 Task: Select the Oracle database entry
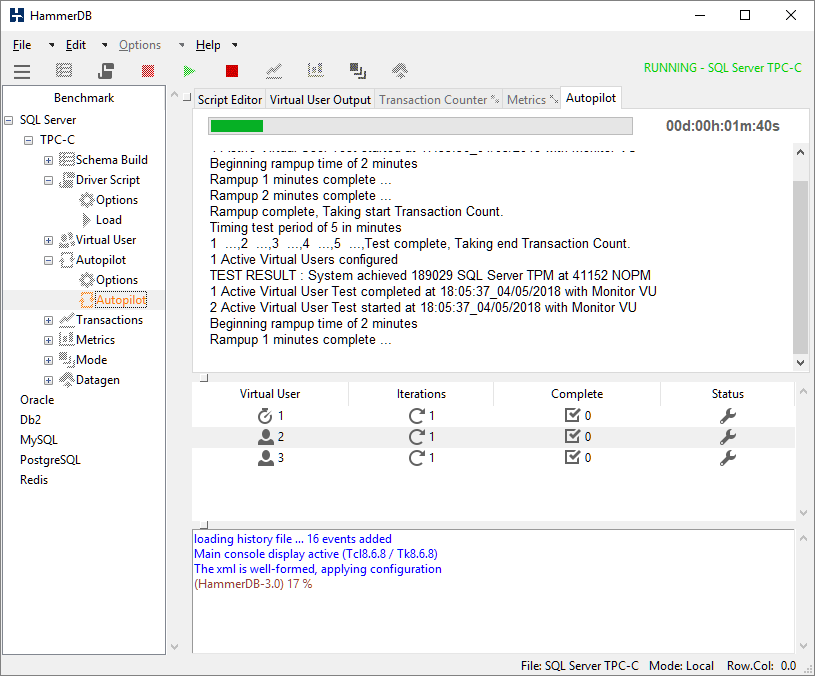(x=37, y=400)
